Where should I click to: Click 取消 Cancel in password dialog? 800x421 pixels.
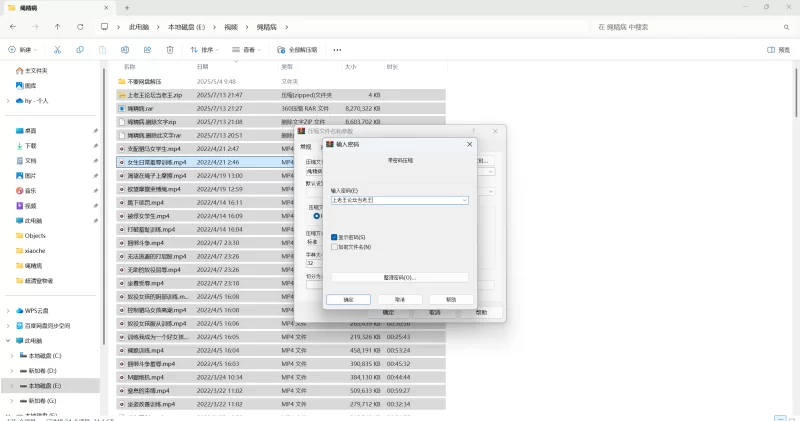399,300
